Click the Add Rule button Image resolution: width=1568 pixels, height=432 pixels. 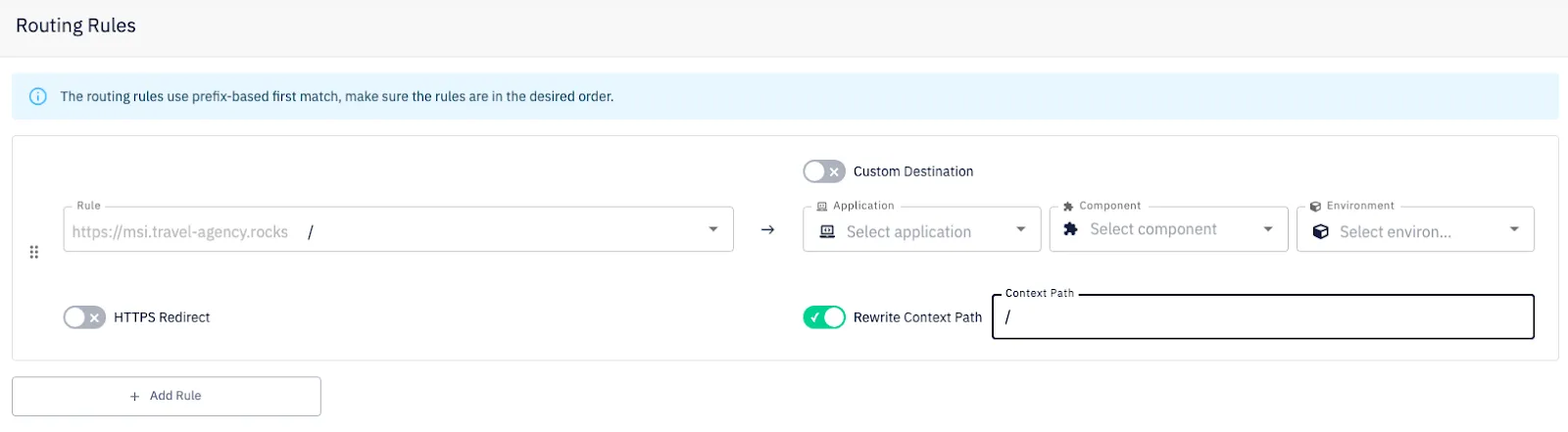coord(167,397)
